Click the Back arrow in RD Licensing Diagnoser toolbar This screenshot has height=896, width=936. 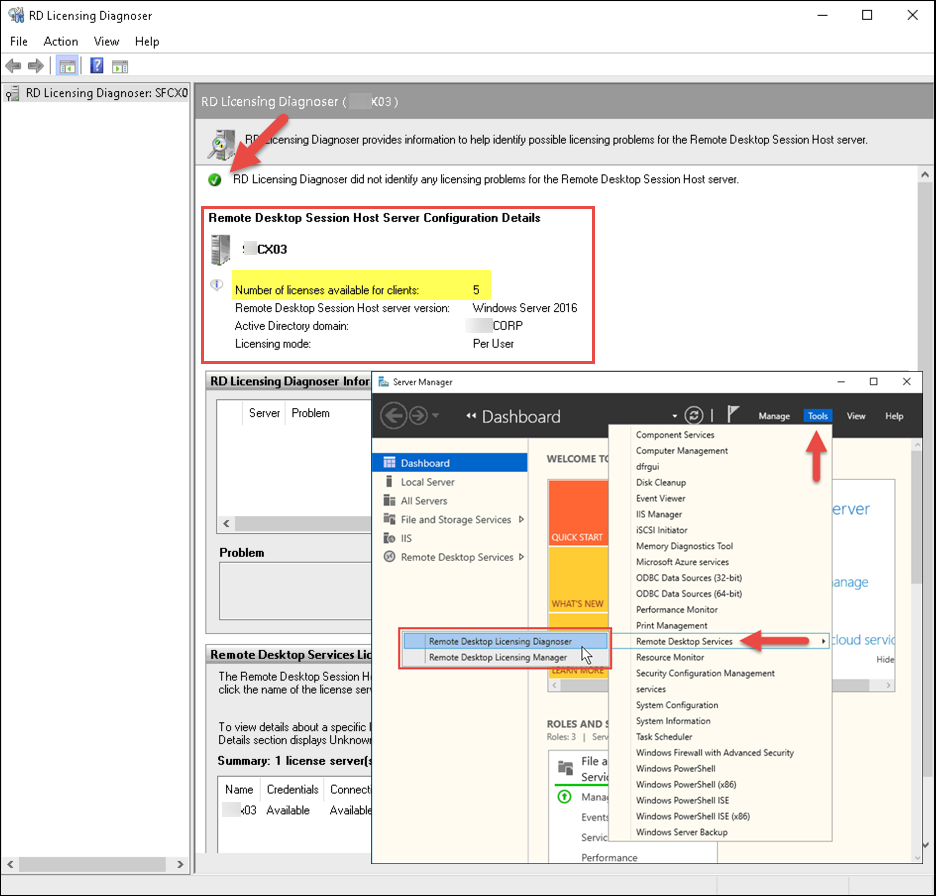pos(13,66)
